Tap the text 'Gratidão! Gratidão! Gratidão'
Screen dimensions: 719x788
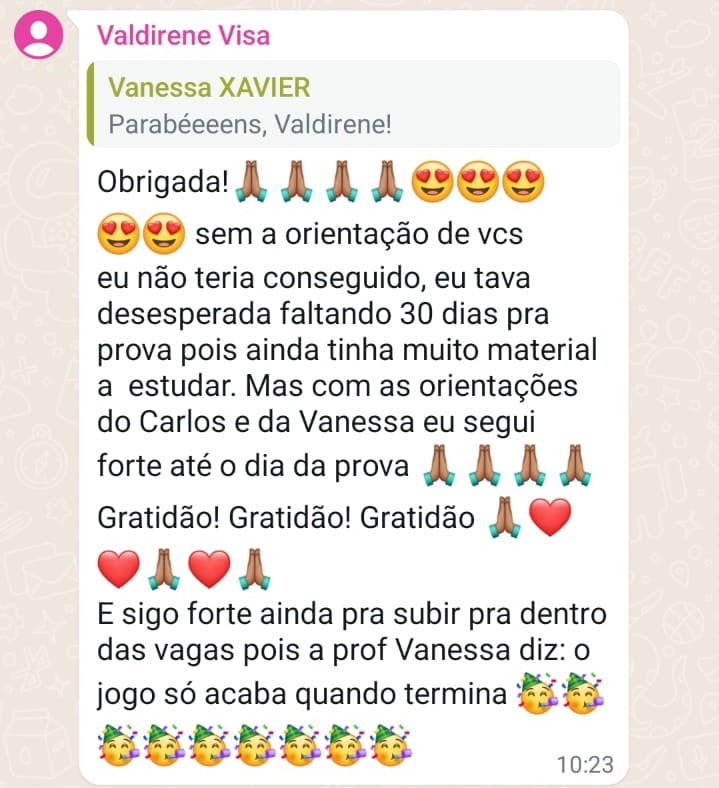(286, 518)
